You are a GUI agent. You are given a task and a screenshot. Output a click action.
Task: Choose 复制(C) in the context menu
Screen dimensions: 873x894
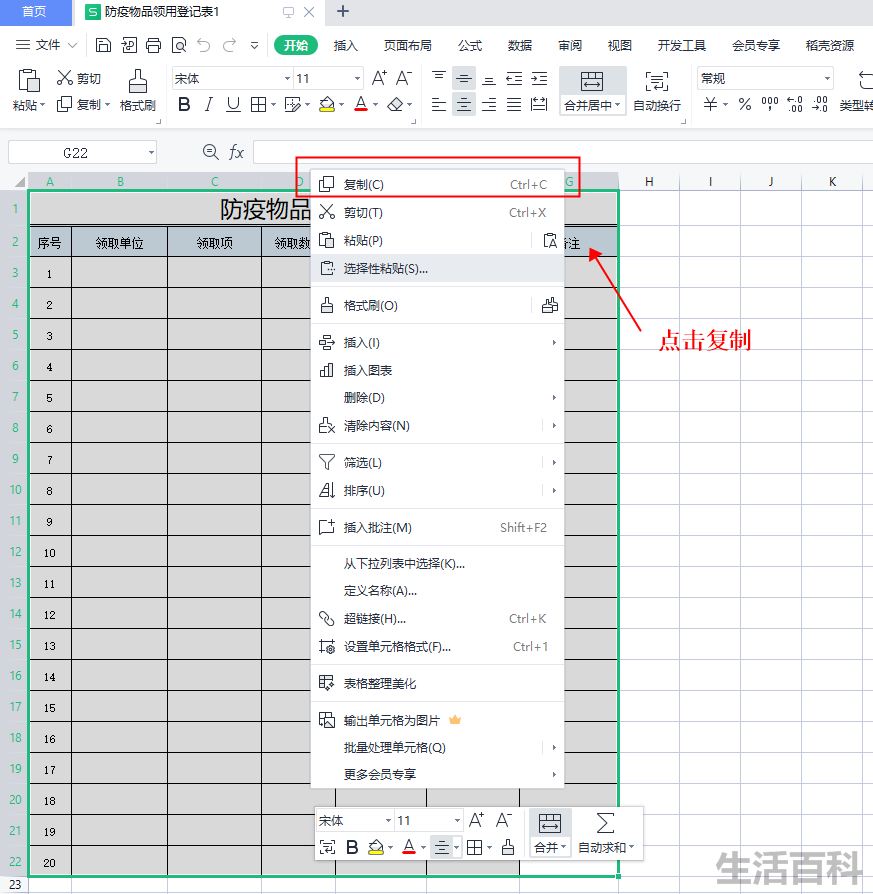(x=437, y=185)
